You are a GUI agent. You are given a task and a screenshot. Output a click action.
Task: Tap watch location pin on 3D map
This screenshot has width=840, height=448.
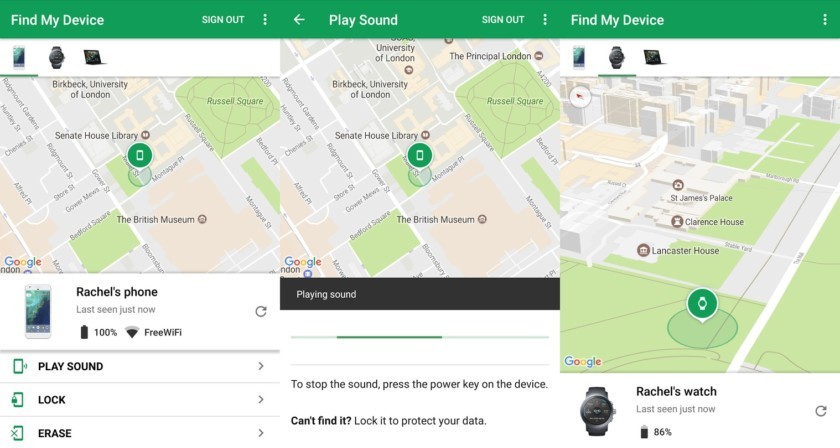pos(702,305)
